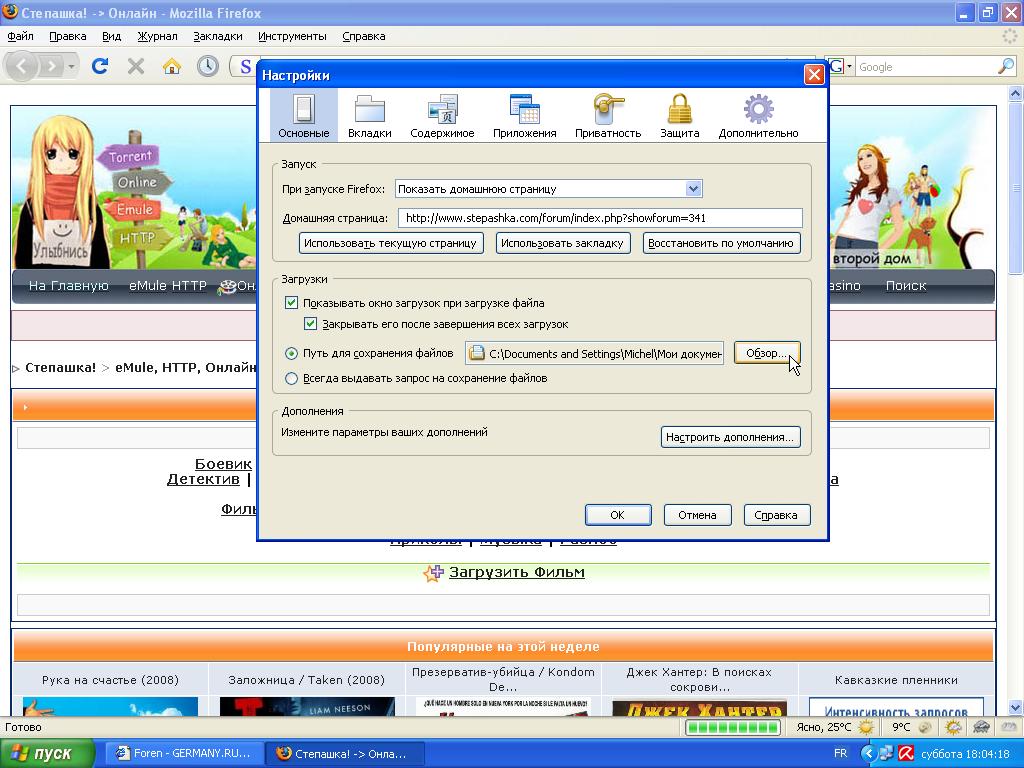Go forward with the Firefox forward arrow

(x=51, y=66)
